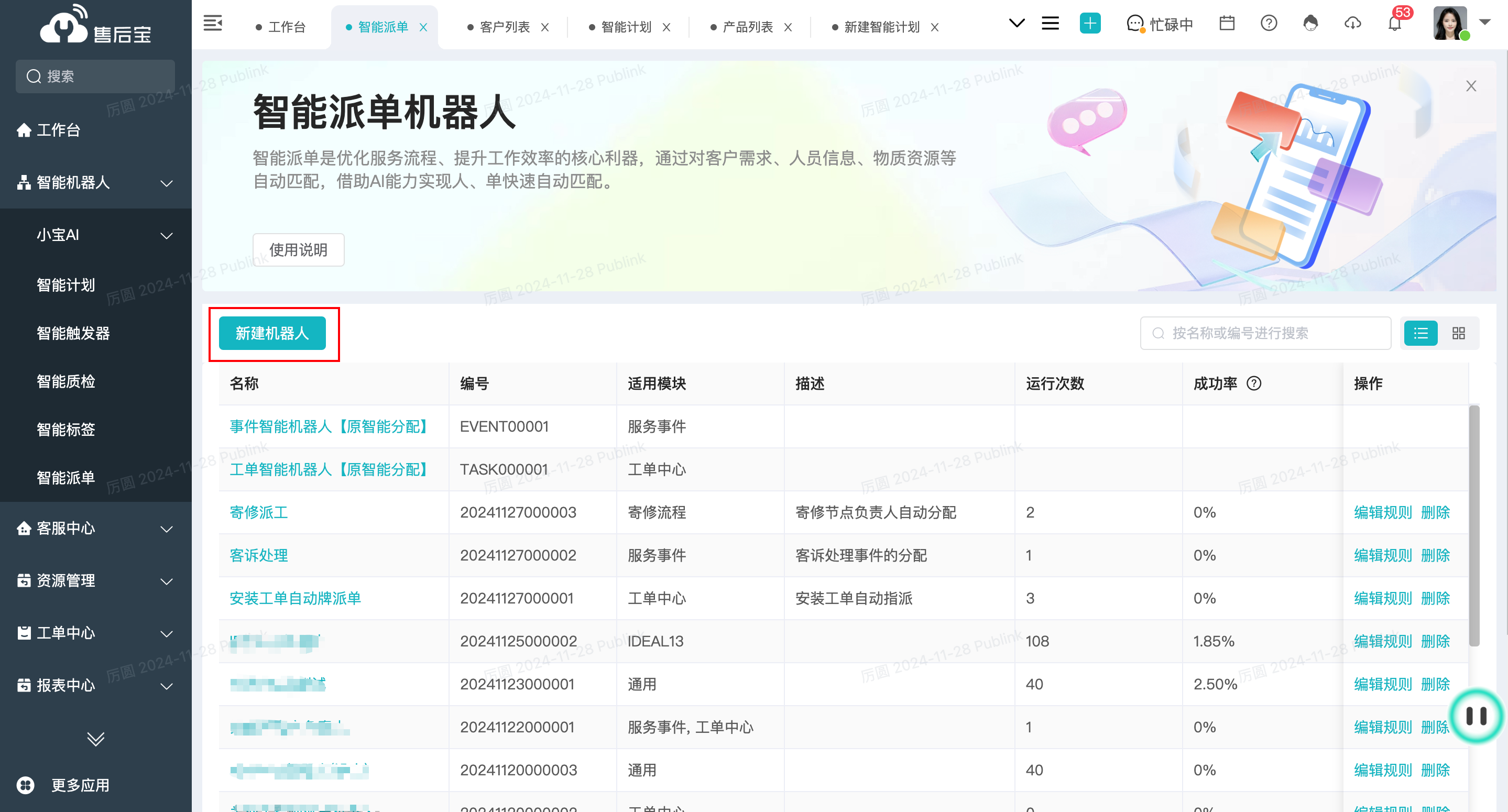The width and height of the screenshot is (1508, 812).
Task: Switch to grid card view icon
Action: [1458, 334]
